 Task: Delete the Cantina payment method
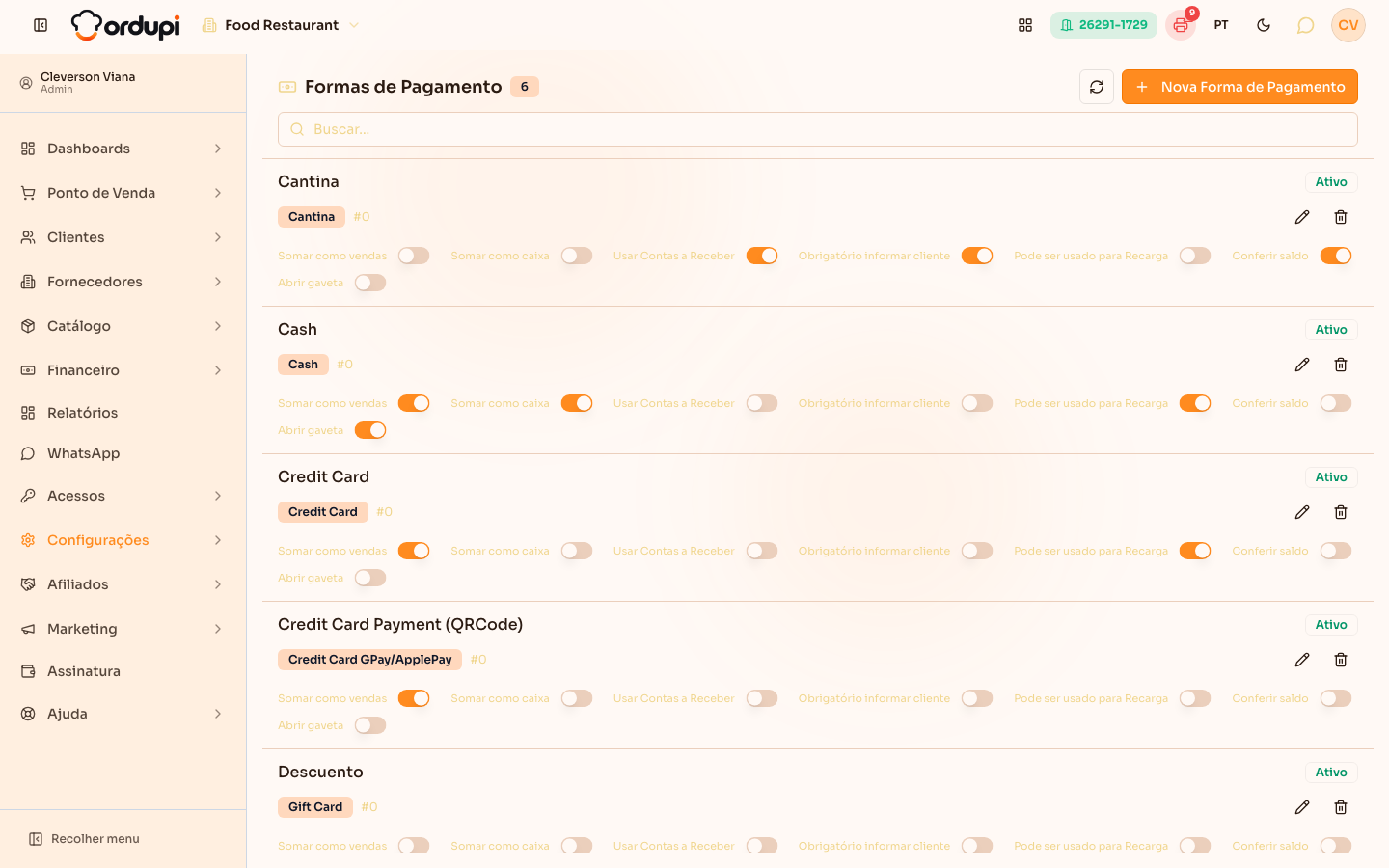tap(1341, 217)
